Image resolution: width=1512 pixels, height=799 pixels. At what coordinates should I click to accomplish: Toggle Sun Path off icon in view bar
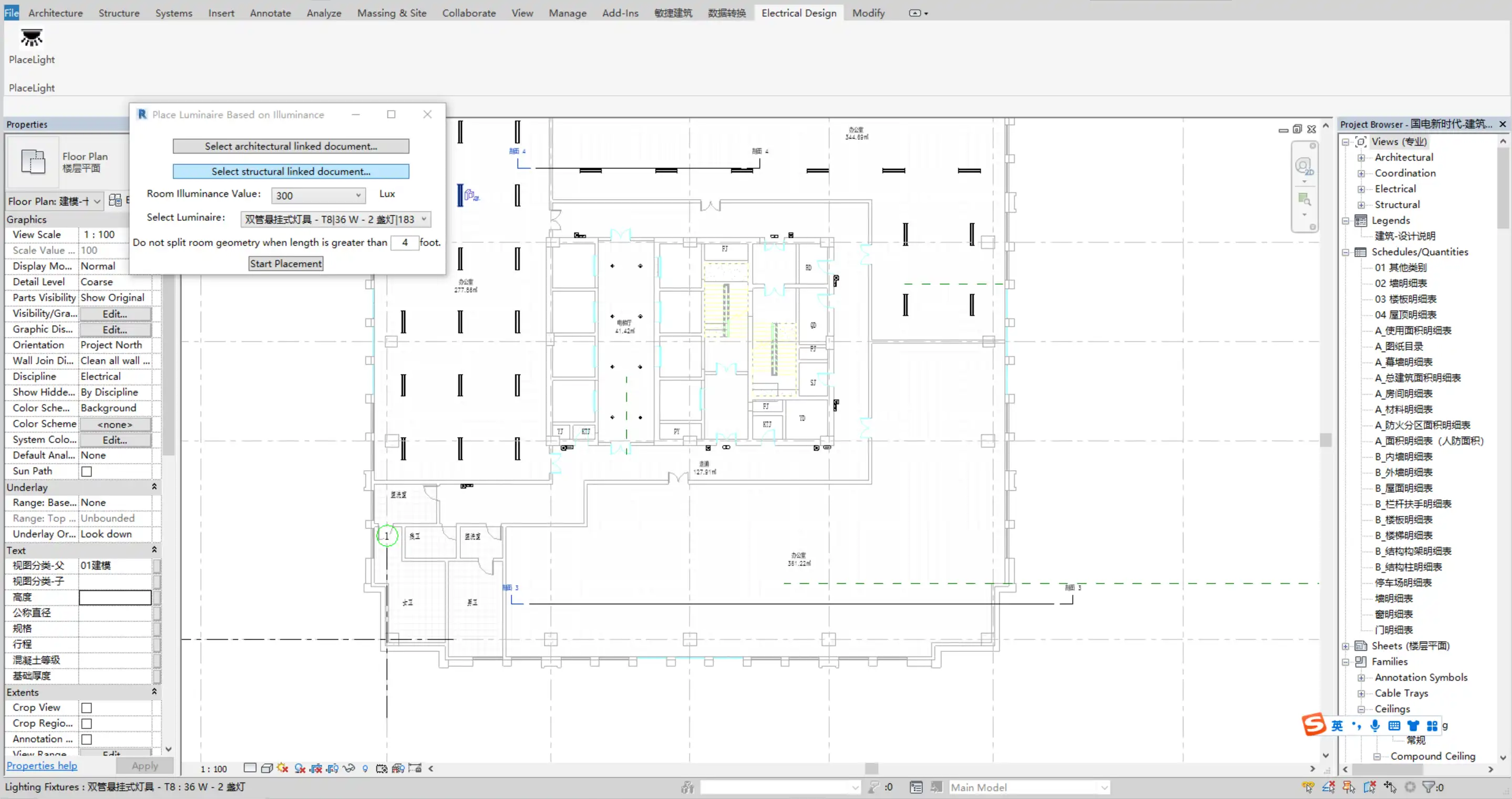(282, 768)
